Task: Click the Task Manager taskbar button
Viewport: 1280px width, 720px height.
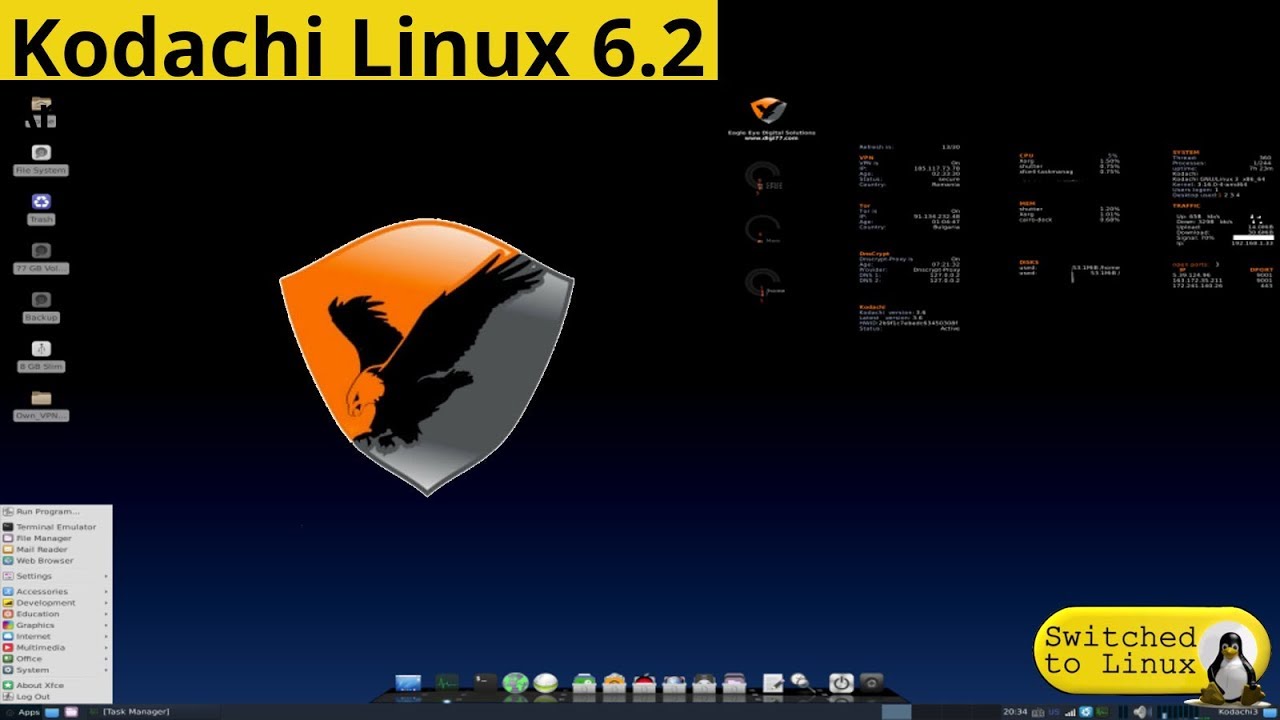Action: 130,712
